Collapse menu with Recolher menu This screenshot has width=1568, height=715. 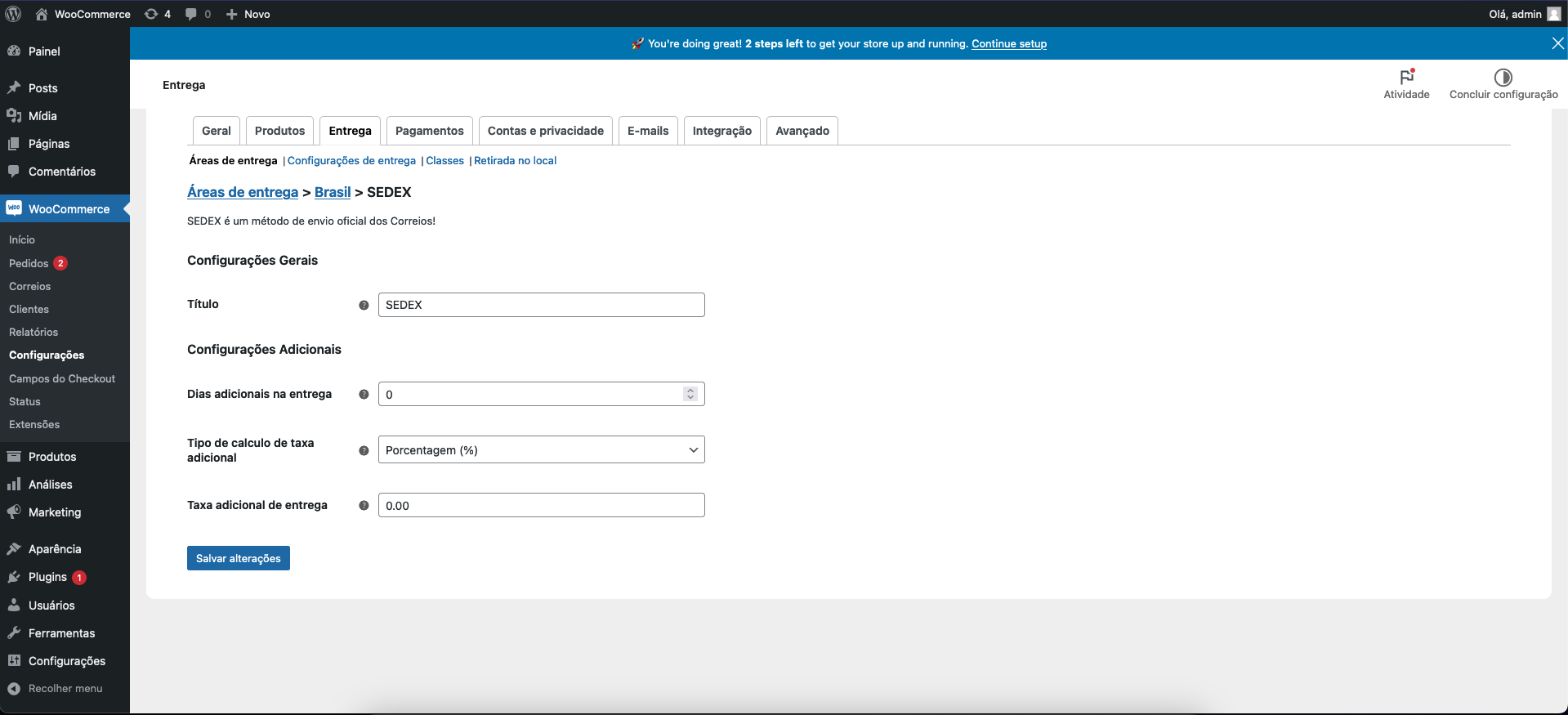65,688
